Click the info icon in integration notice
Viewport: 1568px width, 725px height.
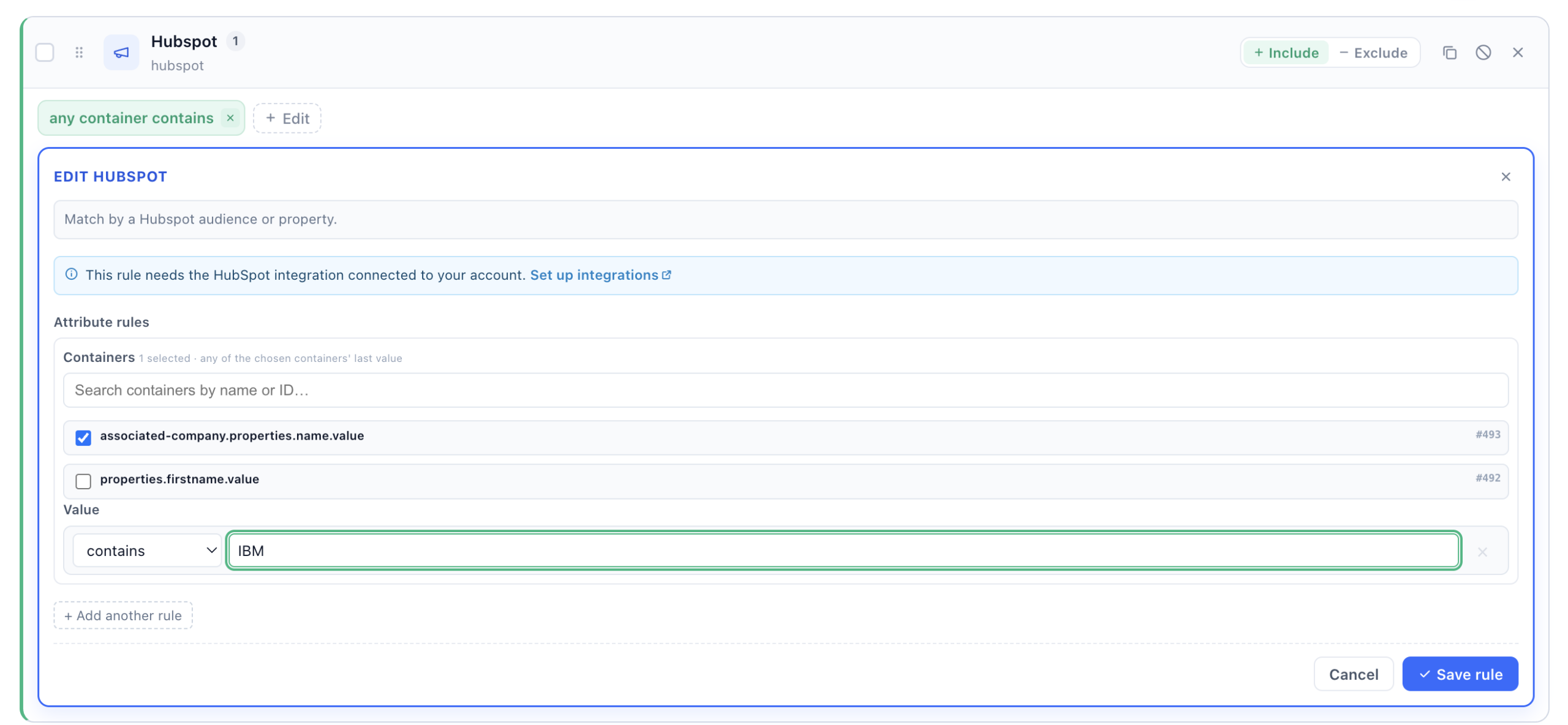pyautogui.click(x=72, y=274)
